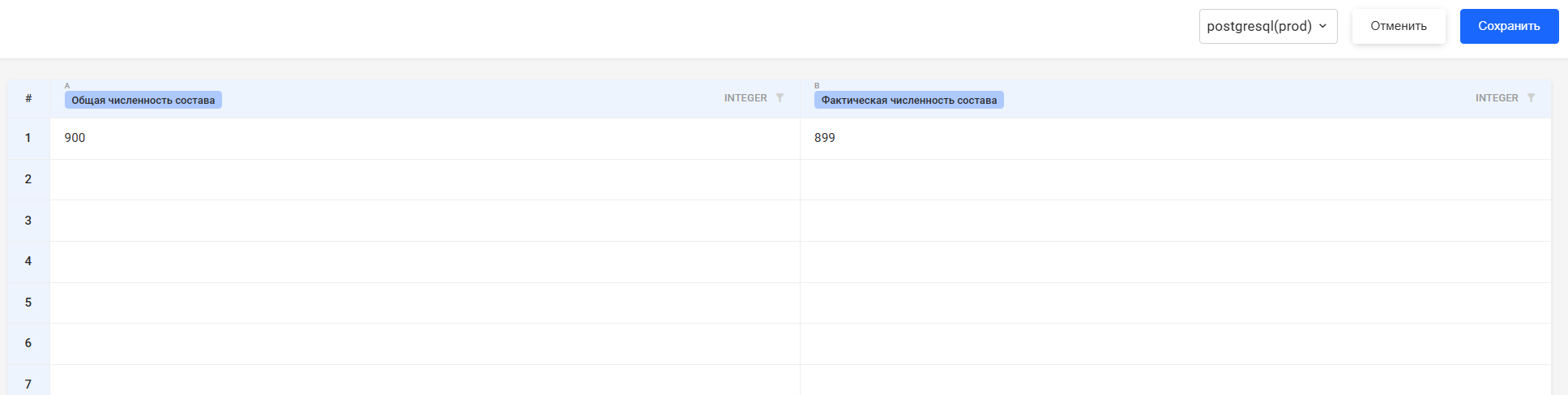Screen dimensions: 1568x395
Task: Click INTEGER type label of column A
Action: [746, 98]
